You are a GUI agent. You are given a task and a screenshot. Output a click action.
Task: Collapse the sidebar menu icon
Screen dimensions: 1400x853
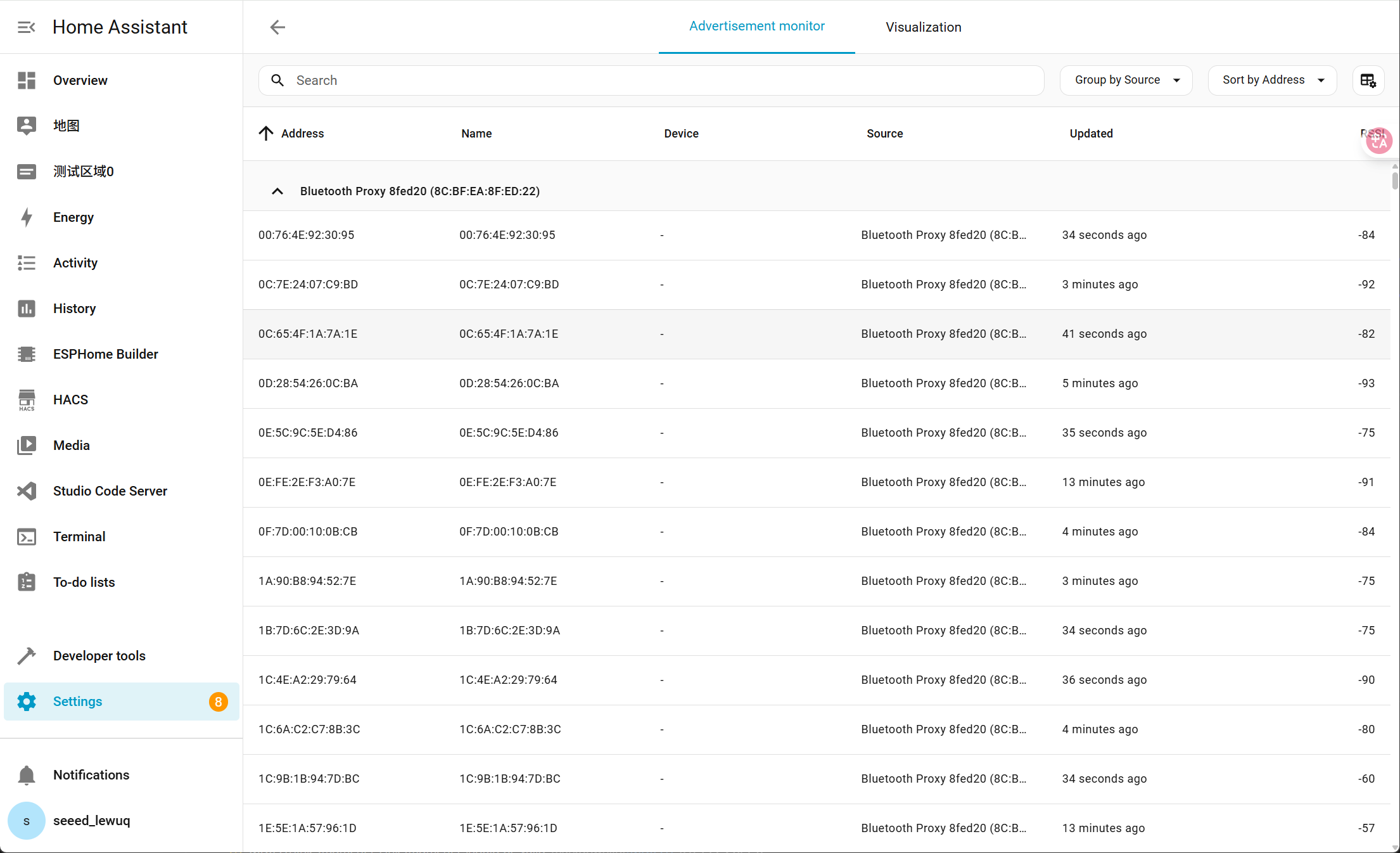(26, 27)
